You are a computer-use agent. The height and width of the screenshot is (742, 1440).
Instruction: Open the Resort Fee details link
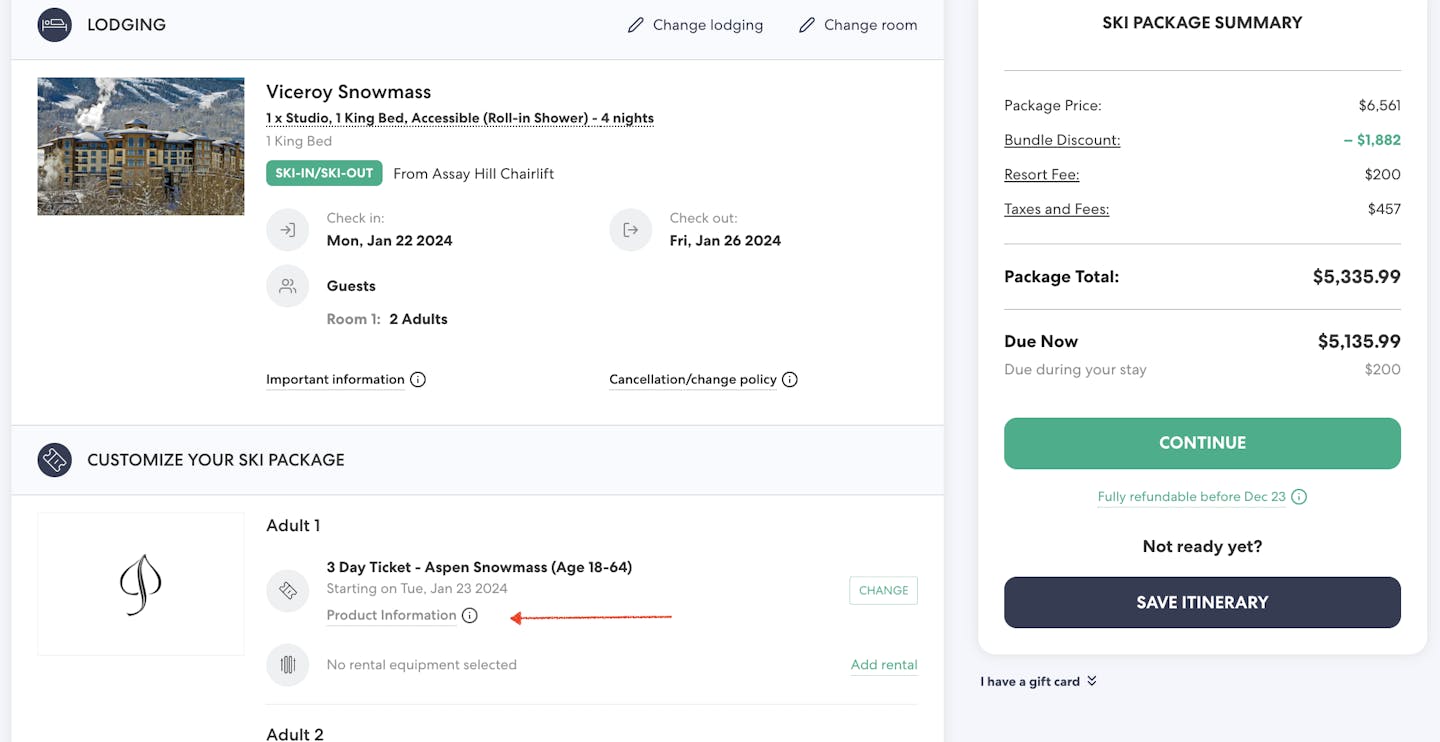(1041, 175)
